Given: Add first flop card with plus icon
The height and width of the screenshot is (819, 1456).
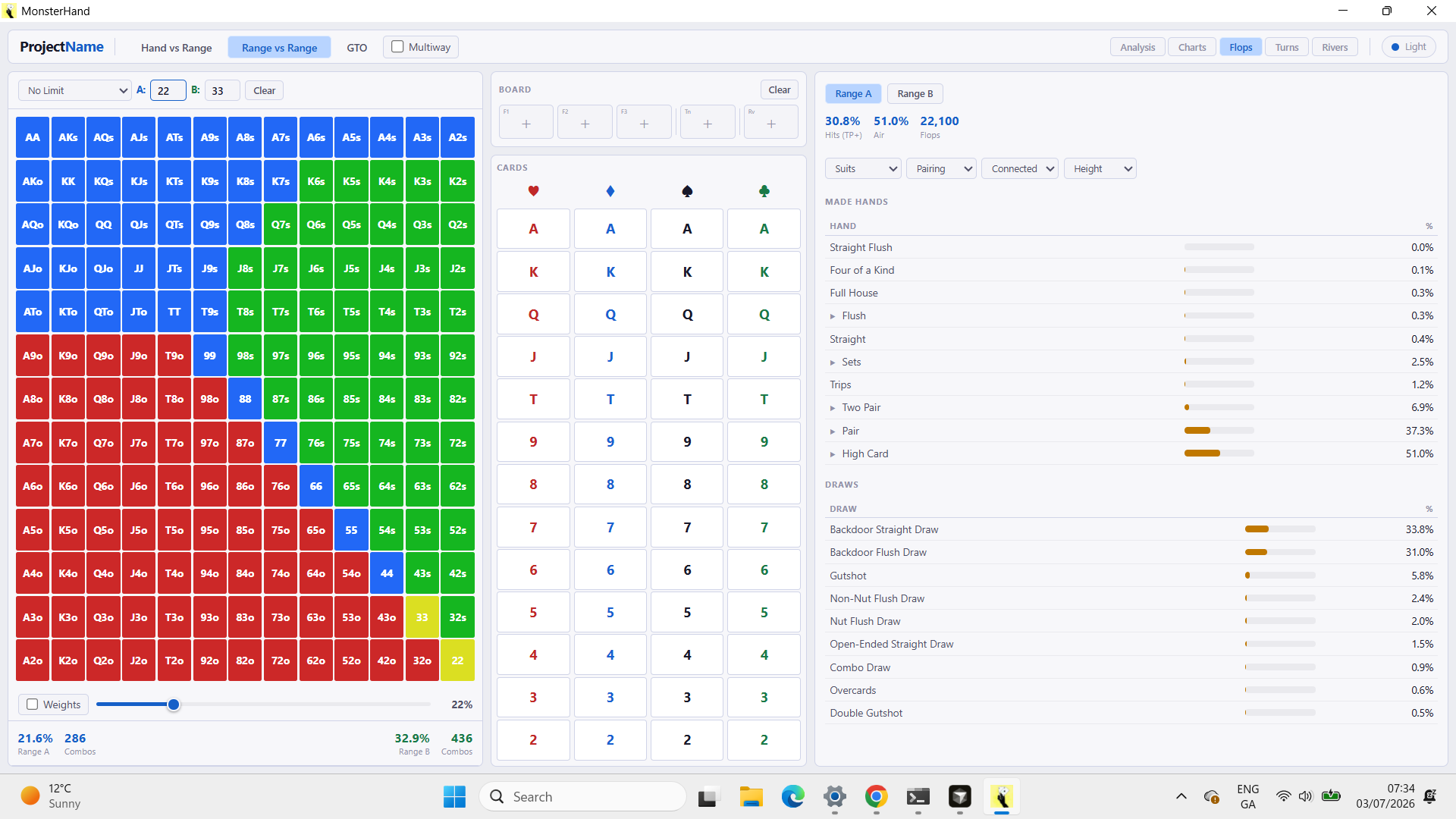Looking at the screenshot, I should pyautogui.click(x=526, y=123).
